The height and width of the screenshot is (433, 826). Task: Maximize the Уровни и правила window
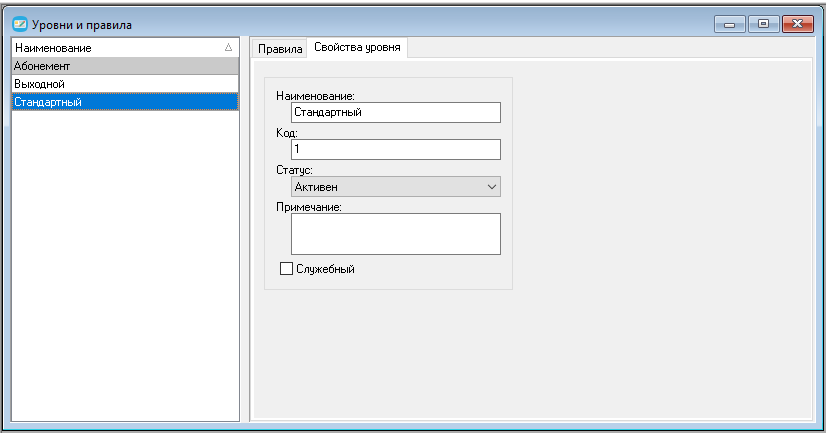point(763,24)
